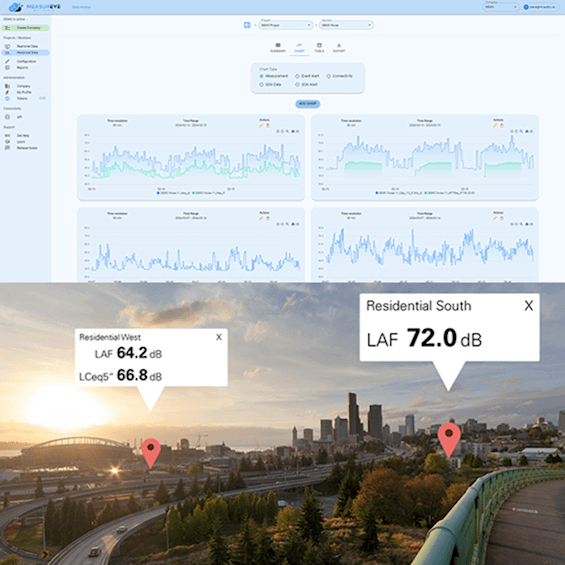The width and height of the screenshot is (565, 565).
Task: Close the Residential West popup
Action: pos(219,337)
